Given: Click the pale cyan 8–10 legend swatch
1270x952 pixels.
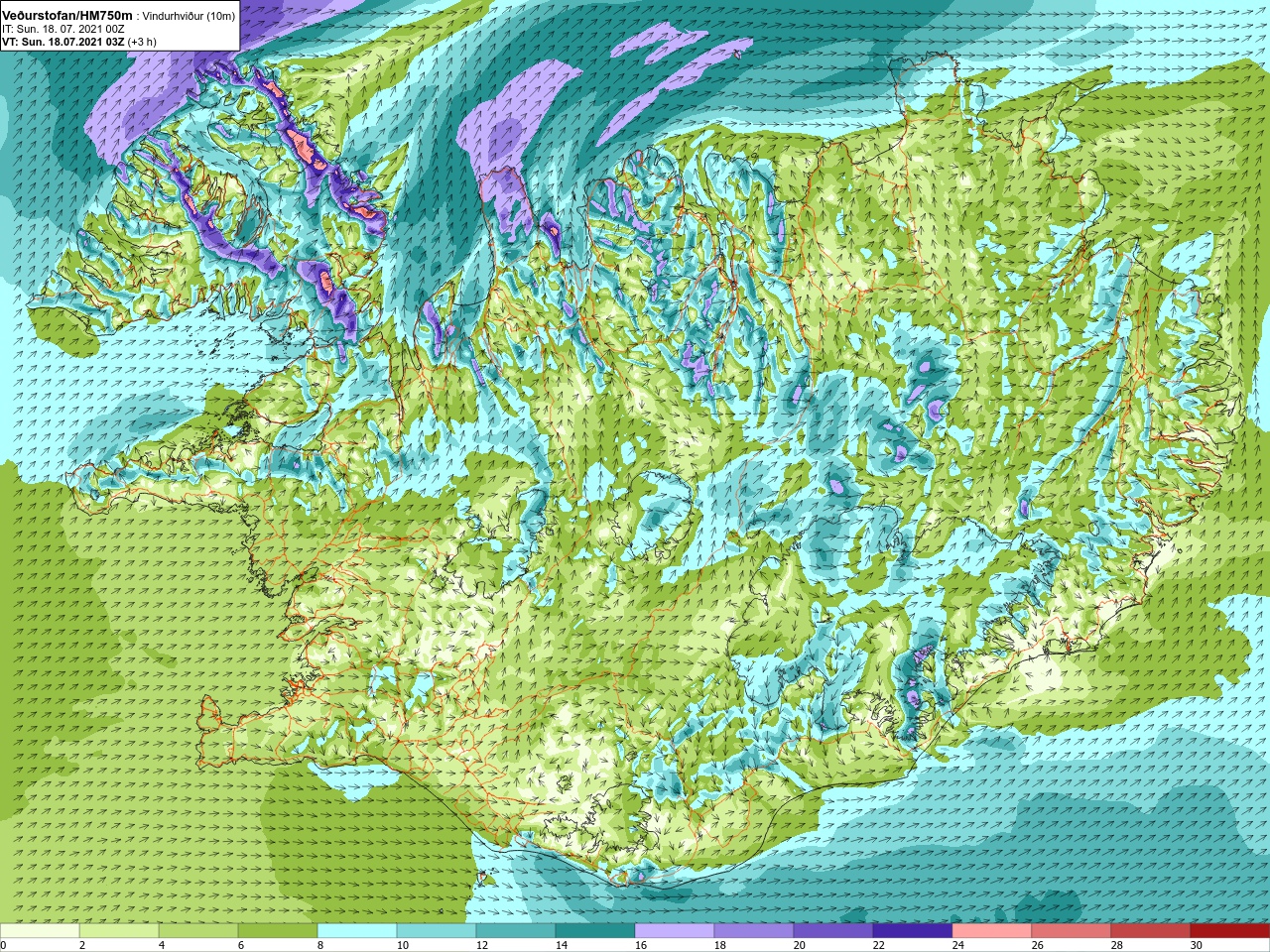Looking at the screenshot, I should 357,930.
